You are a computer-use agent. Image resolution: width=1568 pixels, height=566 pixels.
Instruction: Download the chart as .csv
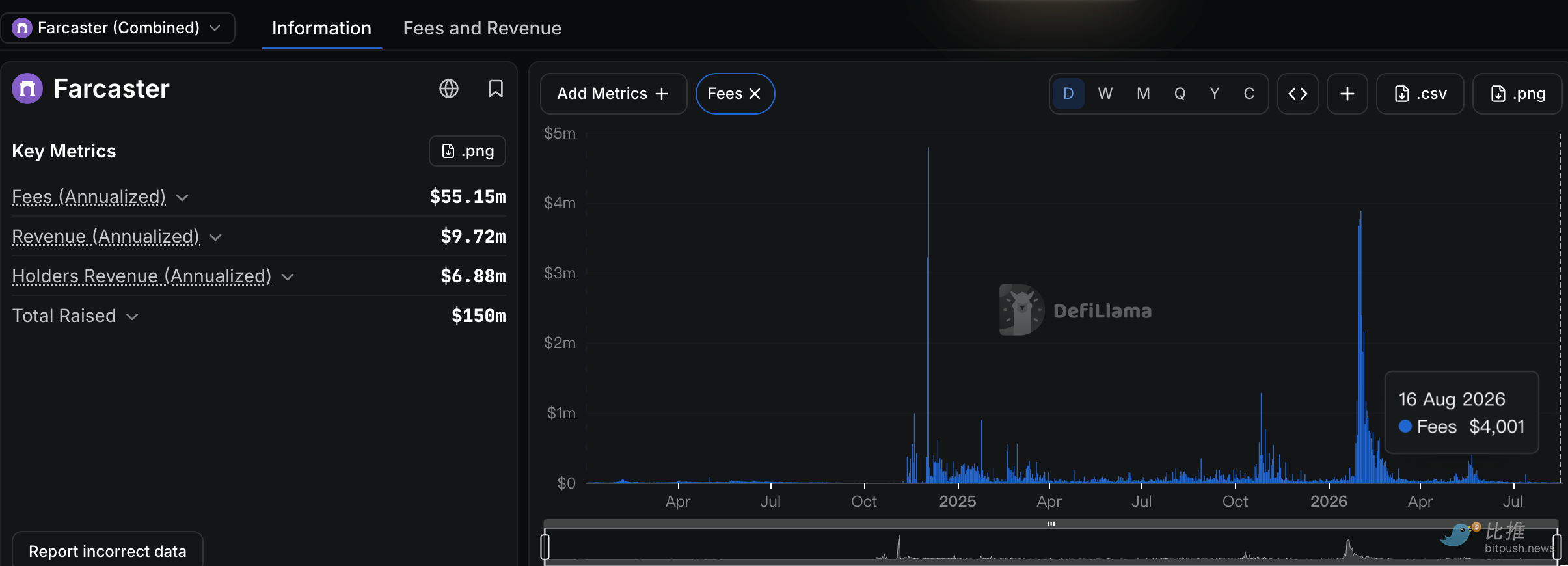[1420, 94]
